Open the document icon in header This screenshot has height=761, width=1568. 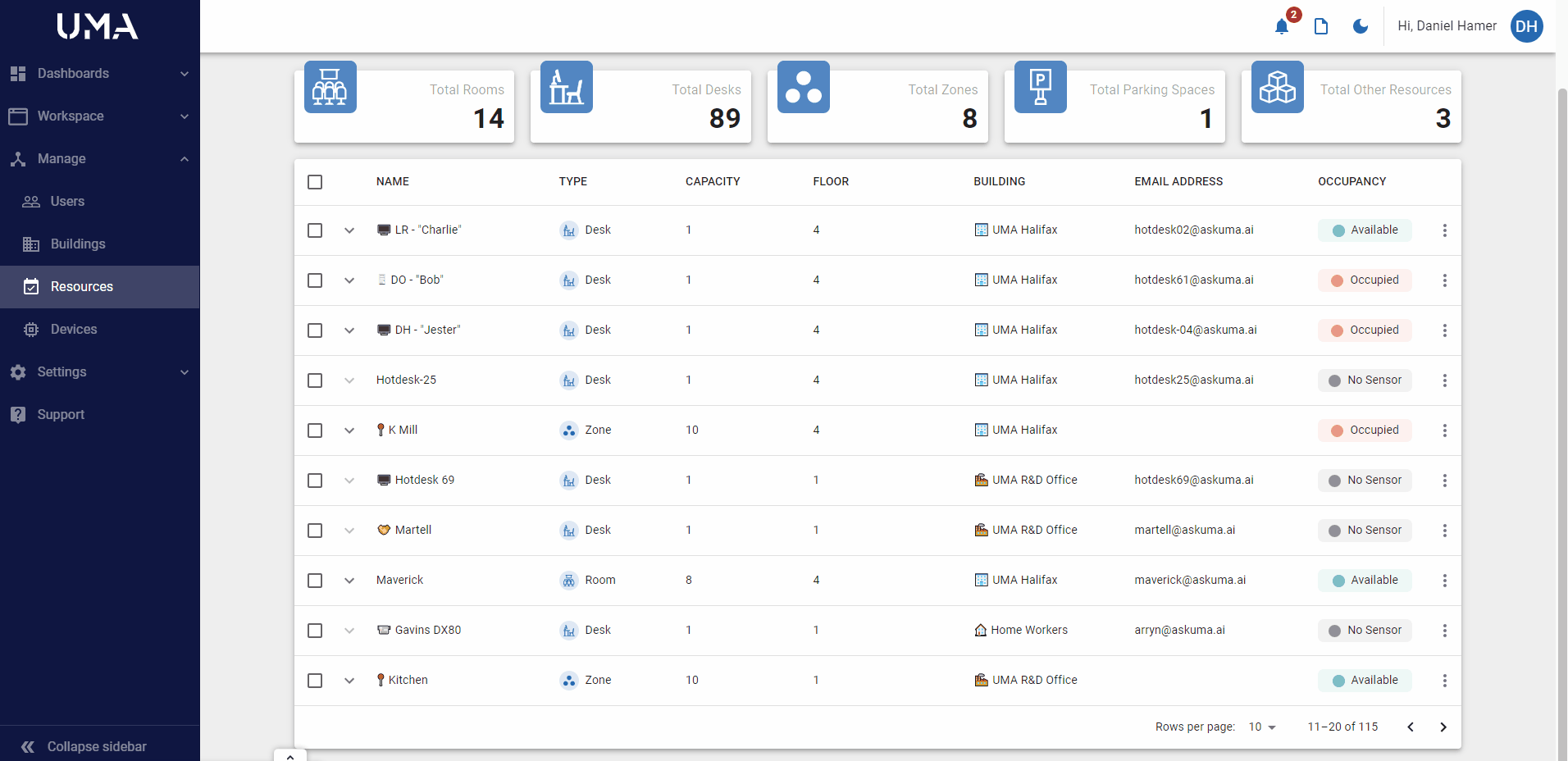[x=1321, y=26]
